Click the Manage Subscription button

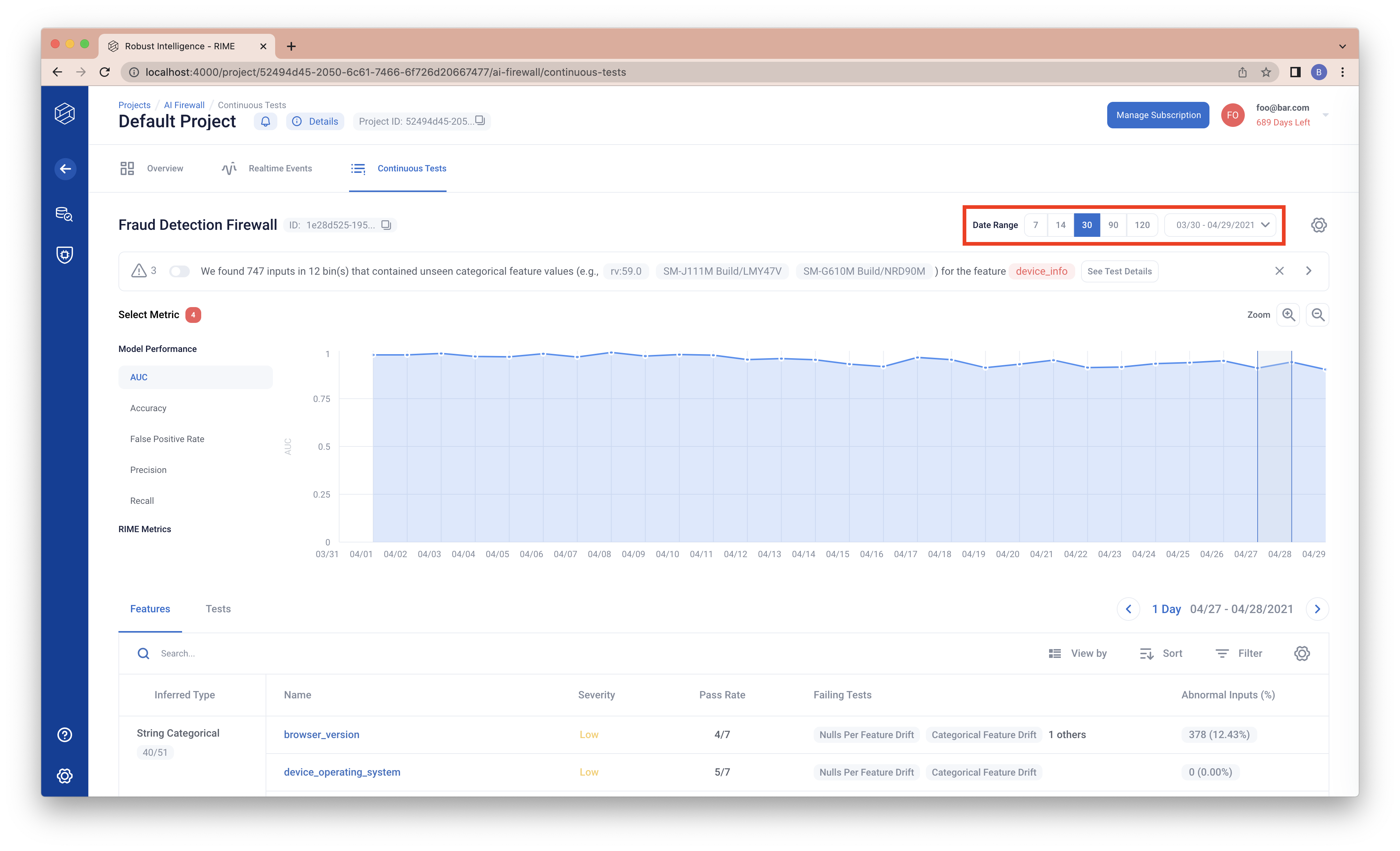click(x=1158, y=115)
